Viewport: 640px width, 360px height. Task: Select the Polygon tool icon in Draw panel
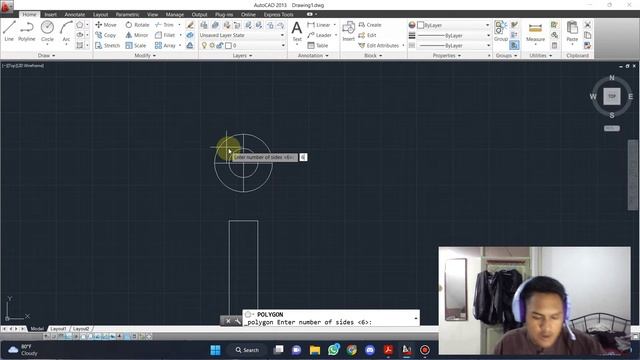[80, 25]
